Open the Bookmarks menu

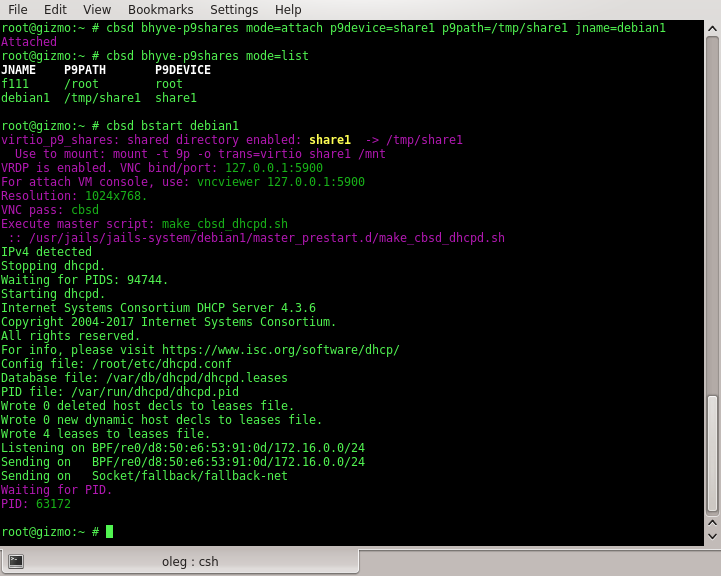[160, 9]
